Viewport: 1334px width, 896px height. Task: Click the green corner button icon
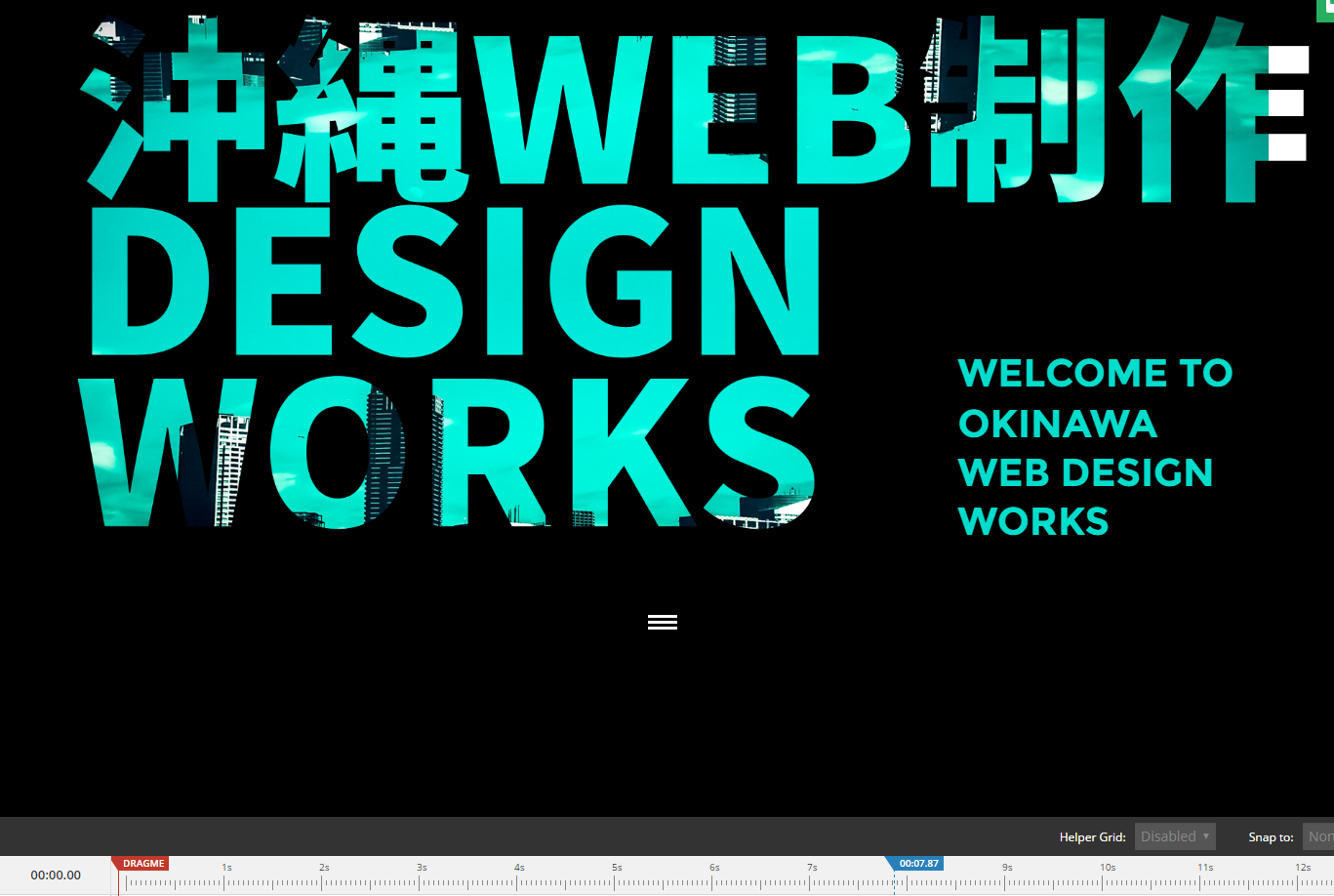click(x=1327, y=5)
